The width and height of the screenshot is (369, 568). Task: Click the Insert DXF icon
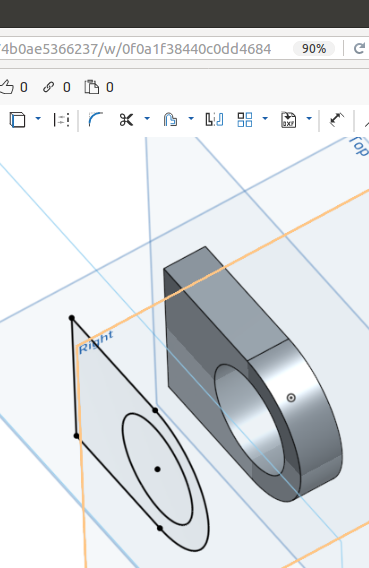289,120
